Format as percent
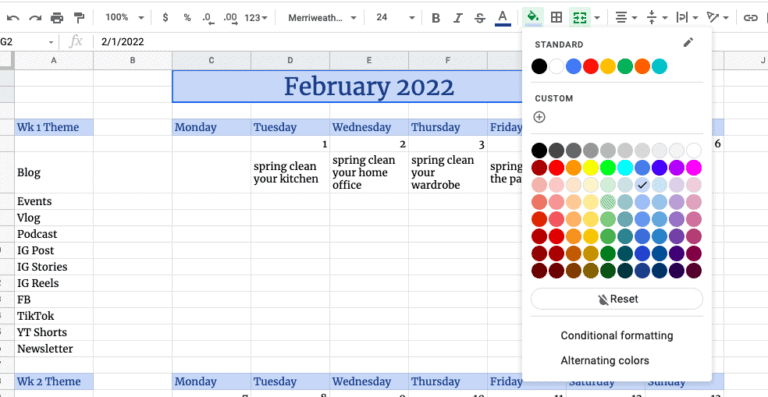This screenshot has width=768, height=397. point(187,18)
